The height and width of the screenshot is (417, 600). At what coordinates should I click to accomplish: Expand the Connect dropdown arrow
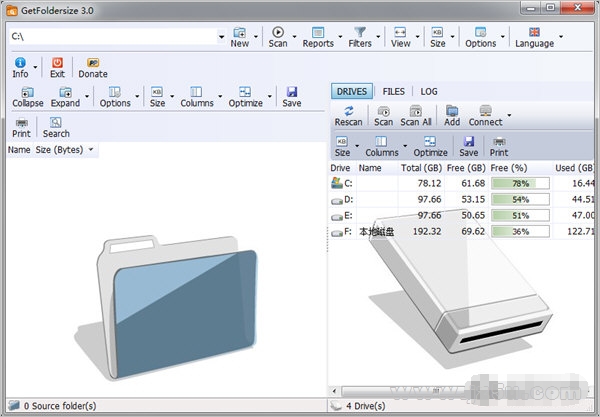pyautogui.click(x=509, y=115)
